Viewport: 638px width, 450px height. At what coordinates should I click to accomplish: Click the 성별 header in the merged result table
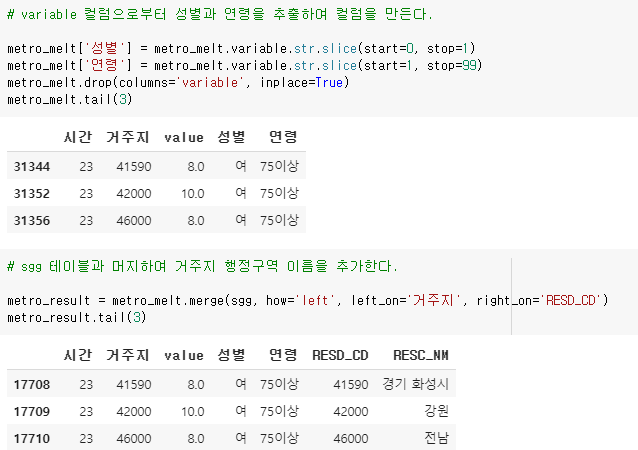coord(231,355)
